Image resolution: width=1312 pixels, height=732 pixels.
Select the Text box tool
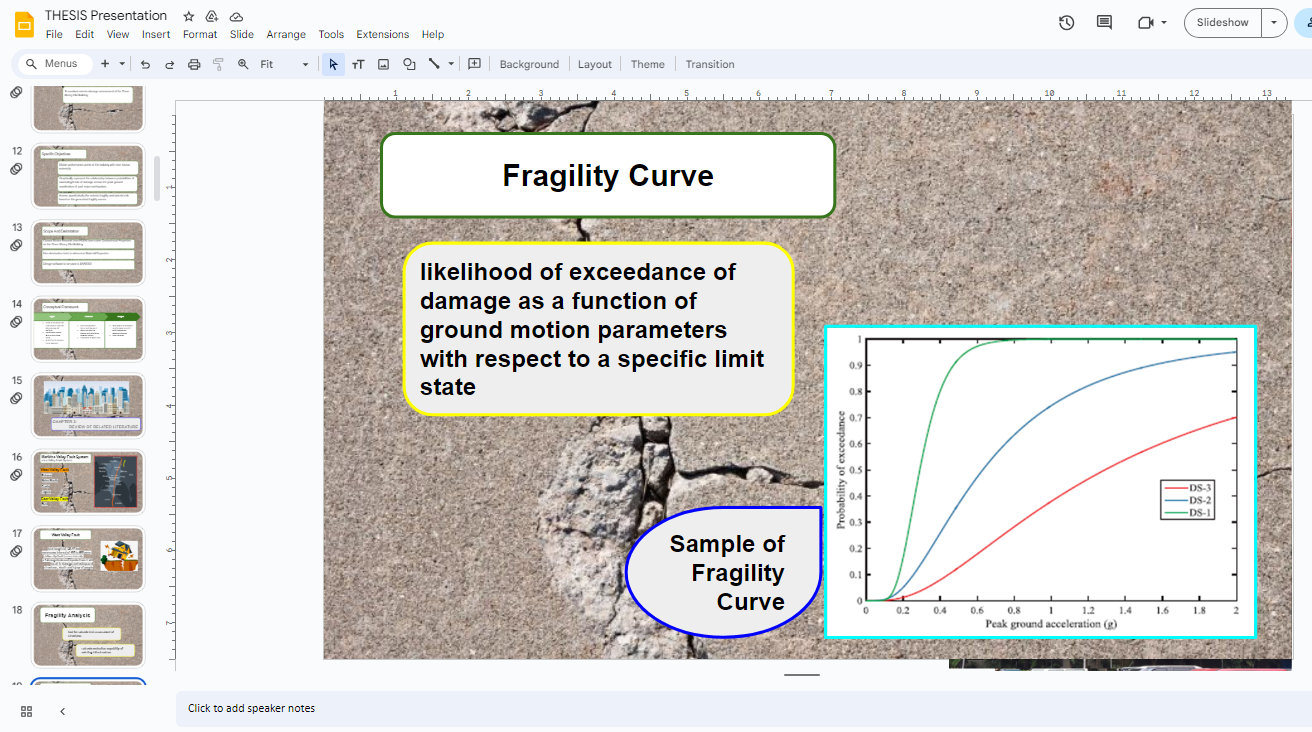pos(358,64)
